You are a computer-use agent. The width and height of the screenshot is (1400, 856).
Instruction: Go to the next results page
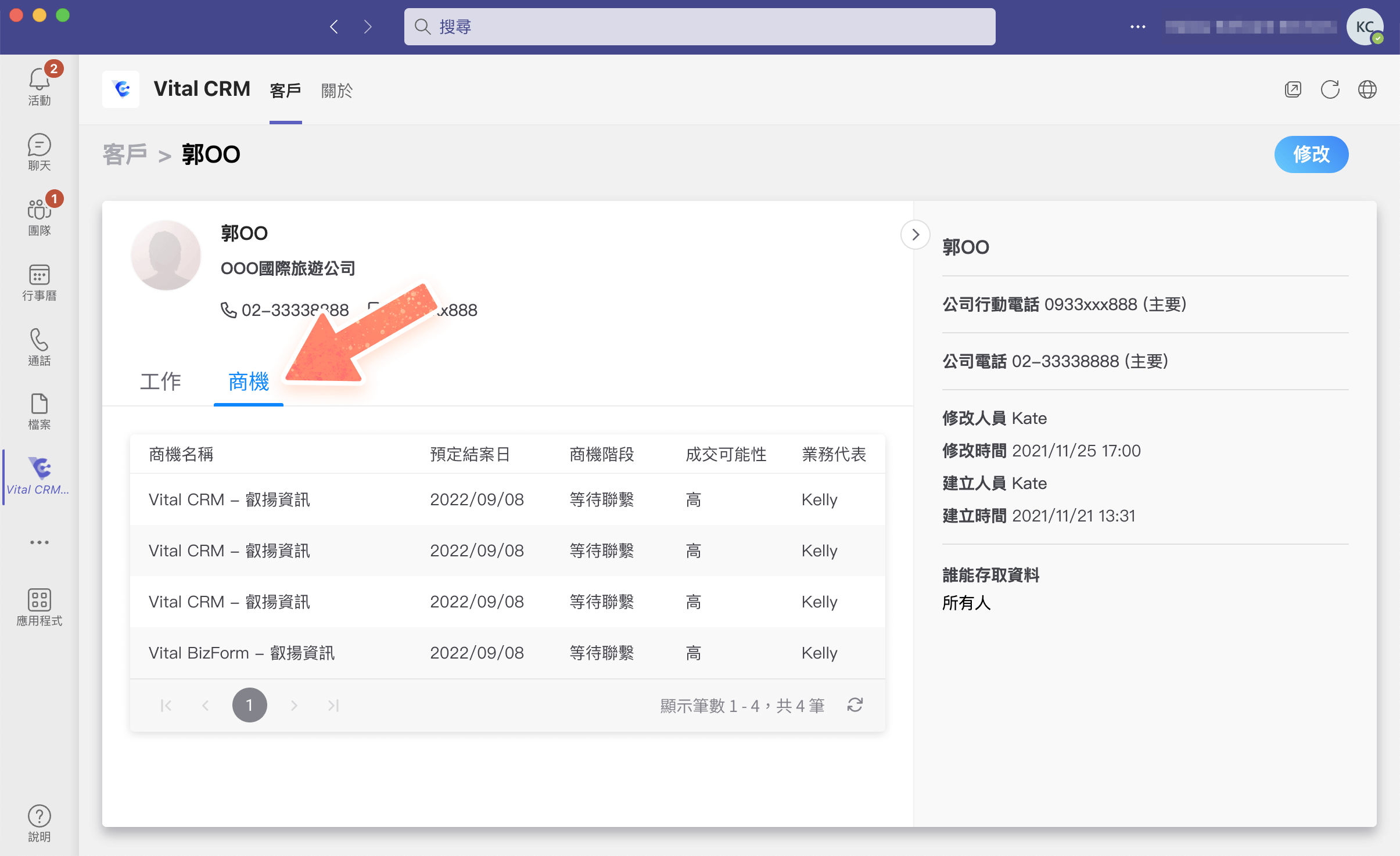[294, 706]
